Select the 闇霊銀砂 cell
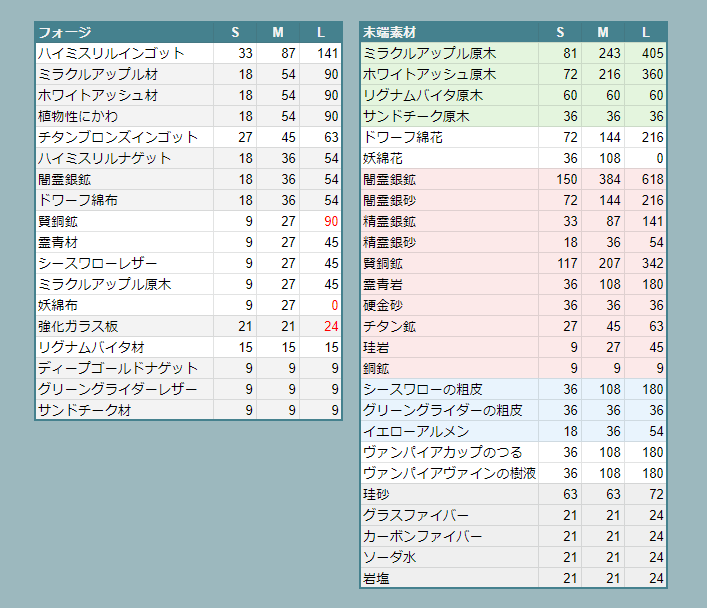707x608 pixels. 450,200
